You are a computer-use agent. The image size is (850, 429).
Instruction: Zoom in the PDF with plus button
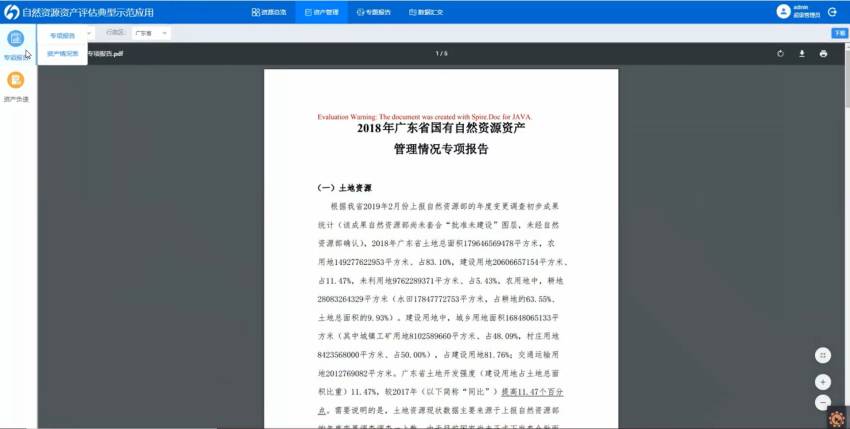coord(822,382)
